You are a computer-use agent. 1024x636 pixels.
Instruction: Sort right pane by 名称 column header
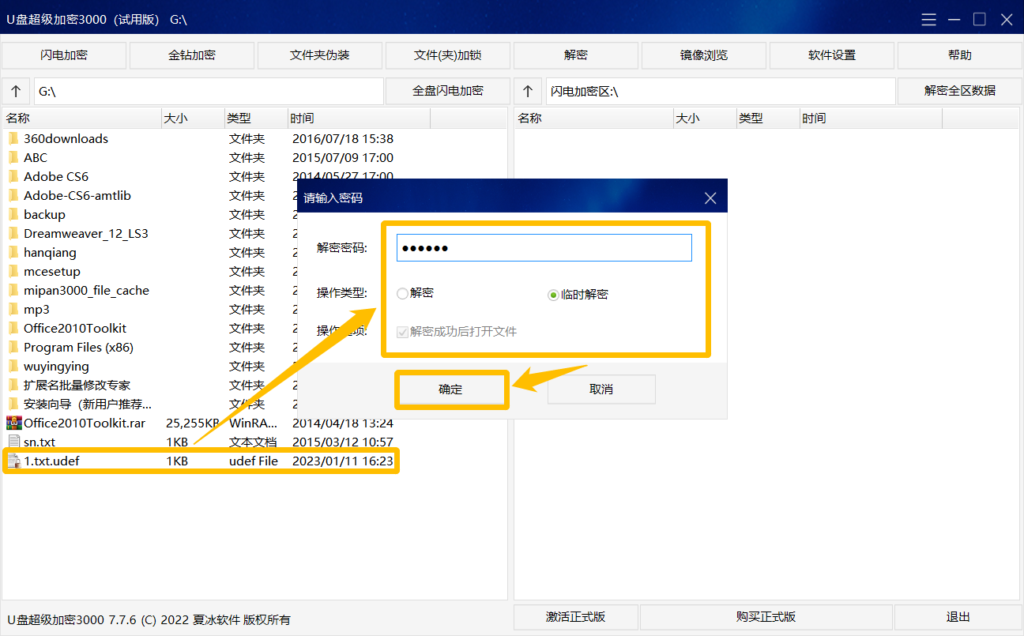tap(594, 118)
